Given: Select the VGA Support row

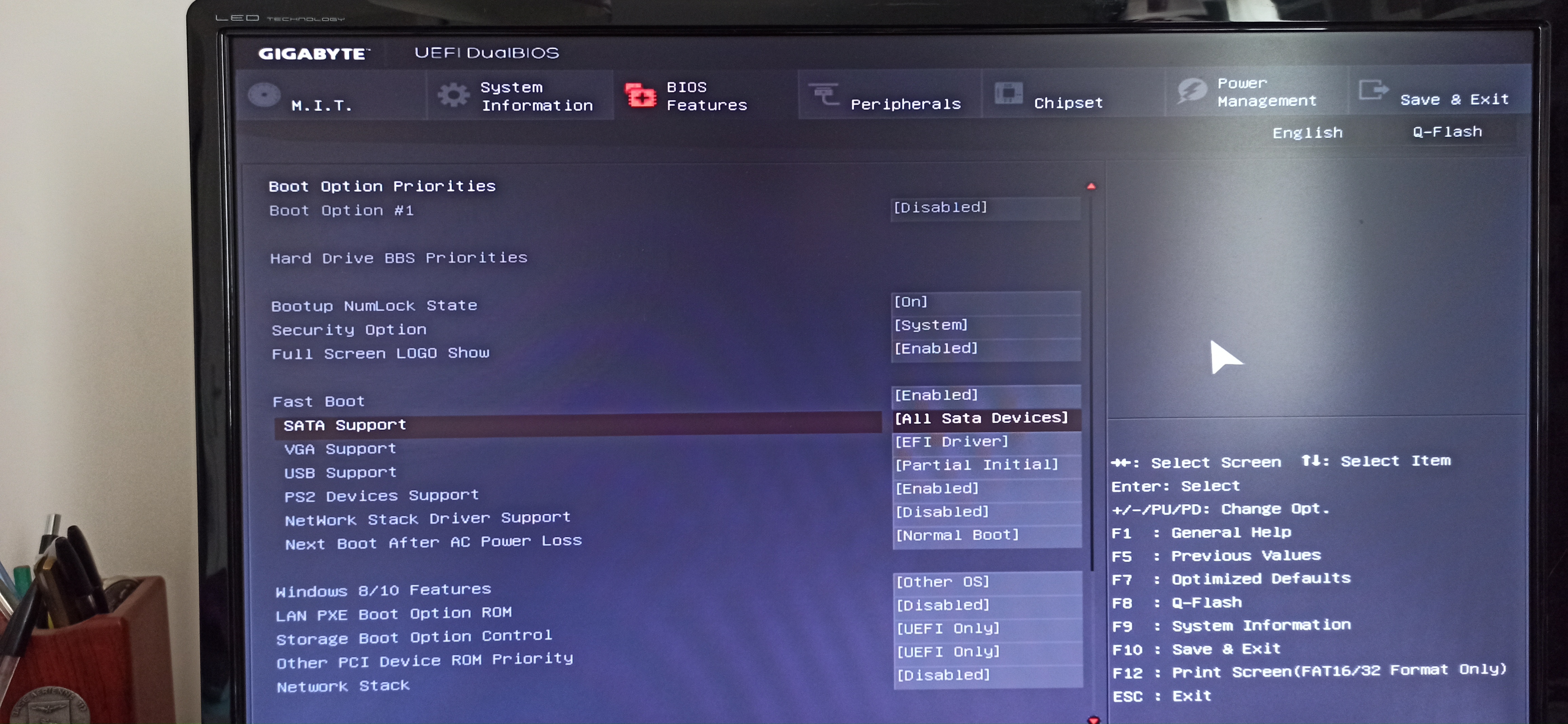Looking at the screenshot, I should tap(340, 449).
